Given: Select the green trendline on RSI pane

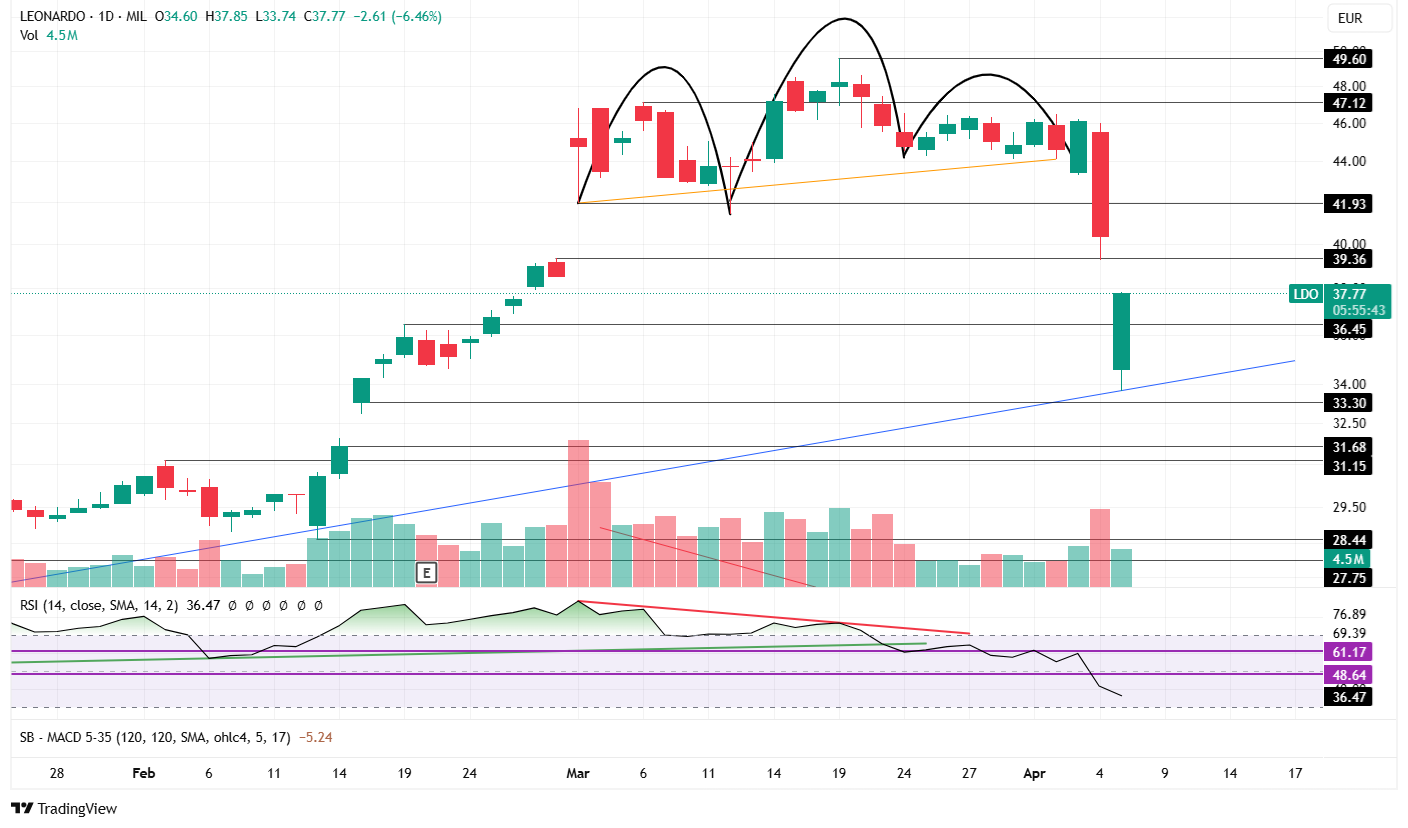Looking at the screenshot, I should coord(470,653).
